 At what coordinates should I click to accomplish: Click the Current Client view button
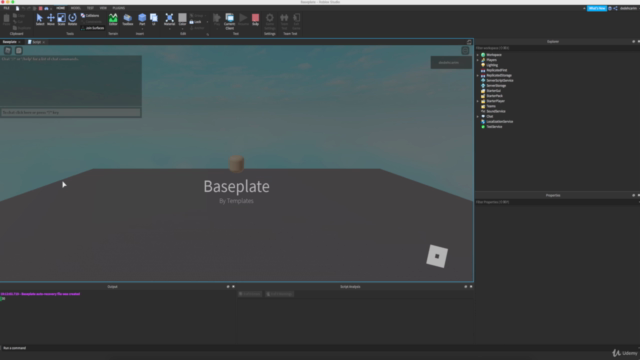(229, 21)
